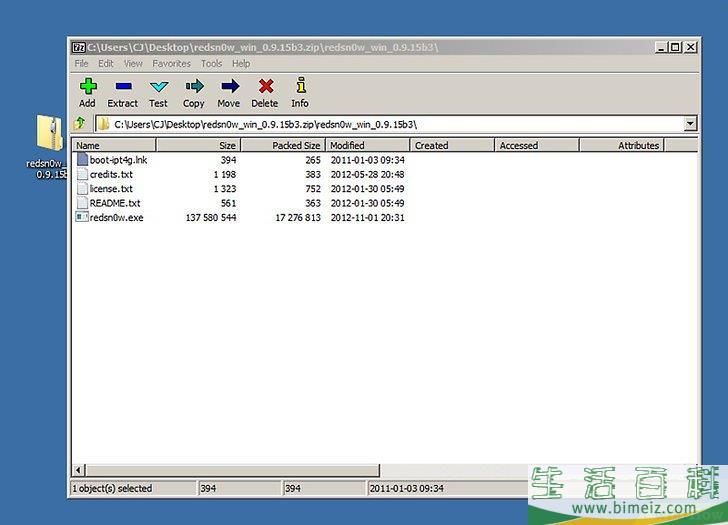
Task: Select the license.txt file name
Action: pyautogui.click(x=111, y=188)
